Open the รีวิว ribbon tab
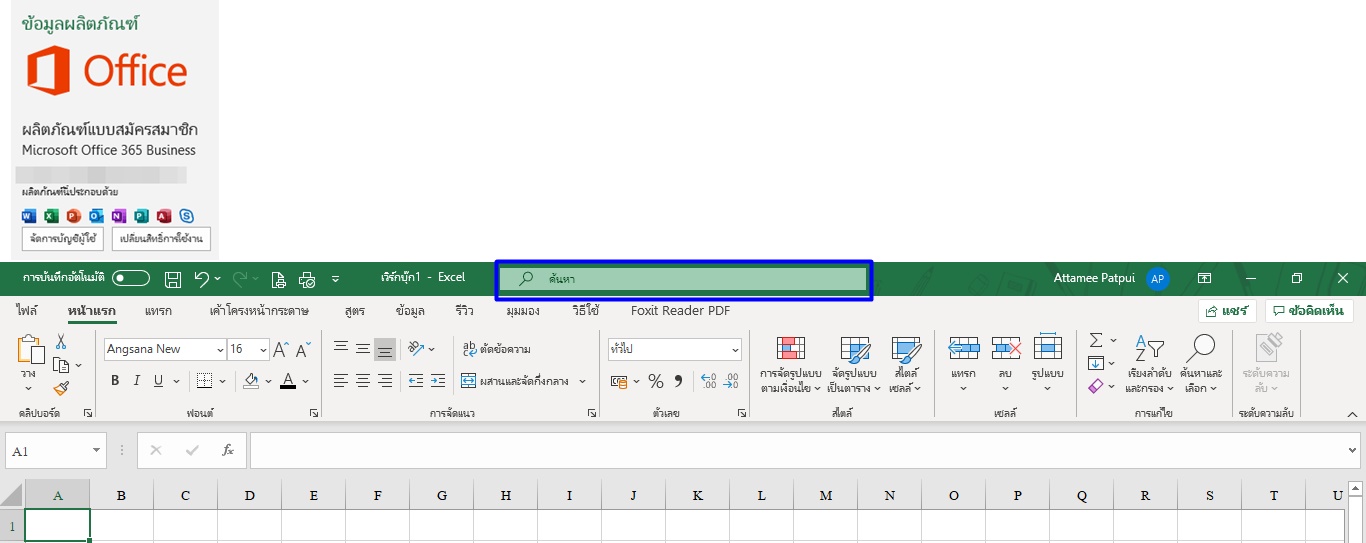 (x=464, y=311)
